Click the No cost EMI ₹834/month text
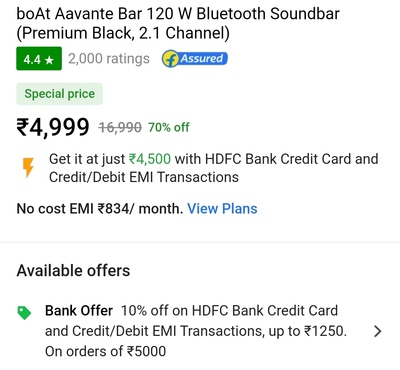400x370 pixels. pos(100,209)
